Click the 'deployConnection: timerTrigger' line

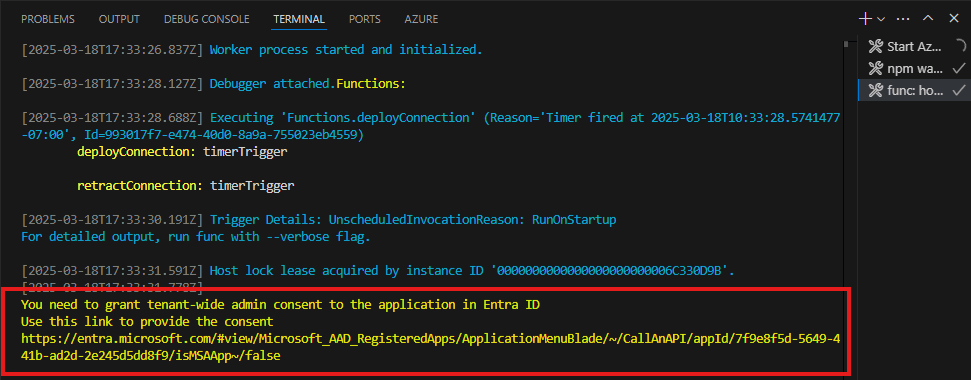click(x=182, y=151)
